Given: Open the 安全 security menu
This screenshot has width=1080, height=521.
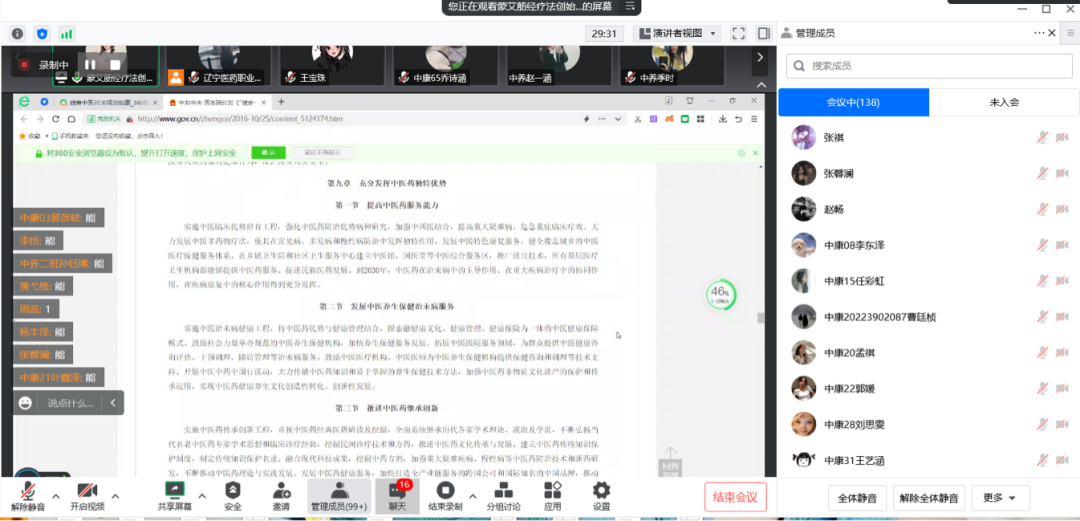Looking at the screenshot, I should click(x=233, y=496).
